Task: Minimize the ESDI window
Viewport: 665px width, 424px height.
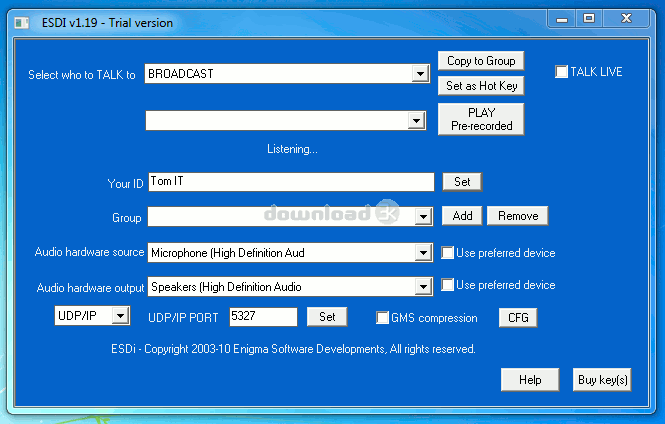Action: (x=562, y=19)
